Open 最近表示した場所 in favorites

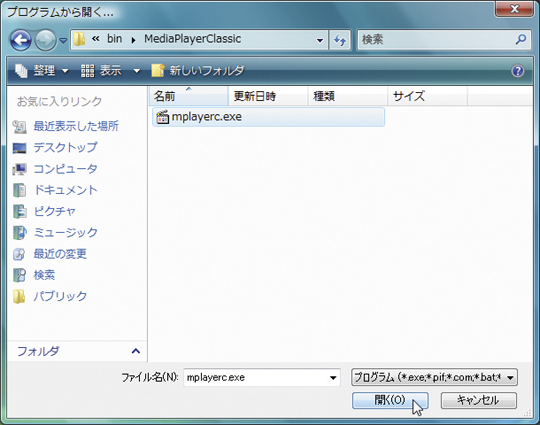point(66,126)
